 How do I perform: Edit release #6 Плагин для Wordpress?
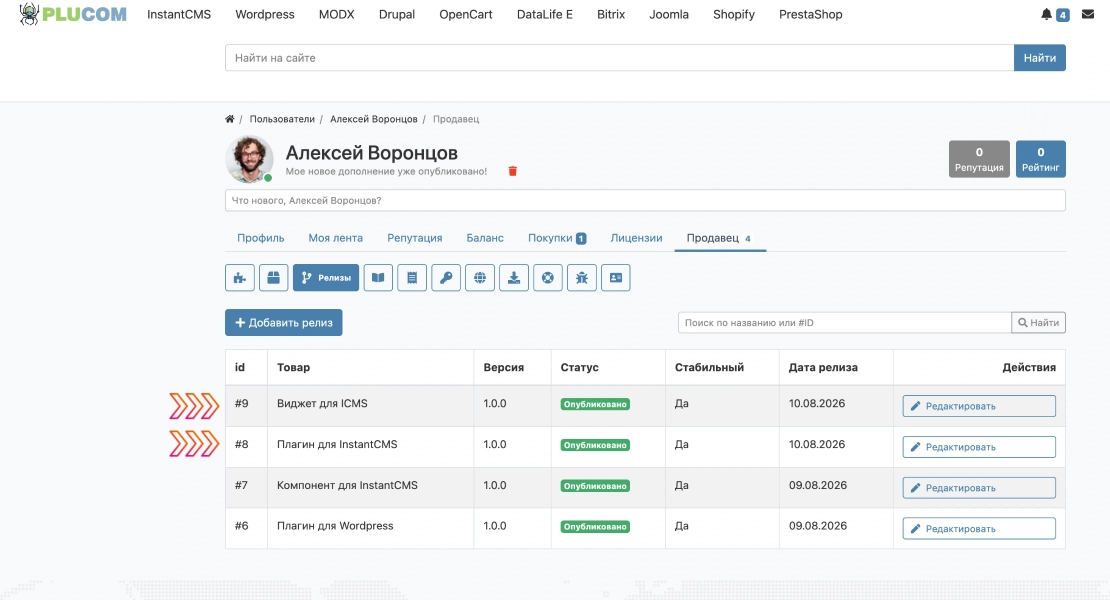pos(979,529)
